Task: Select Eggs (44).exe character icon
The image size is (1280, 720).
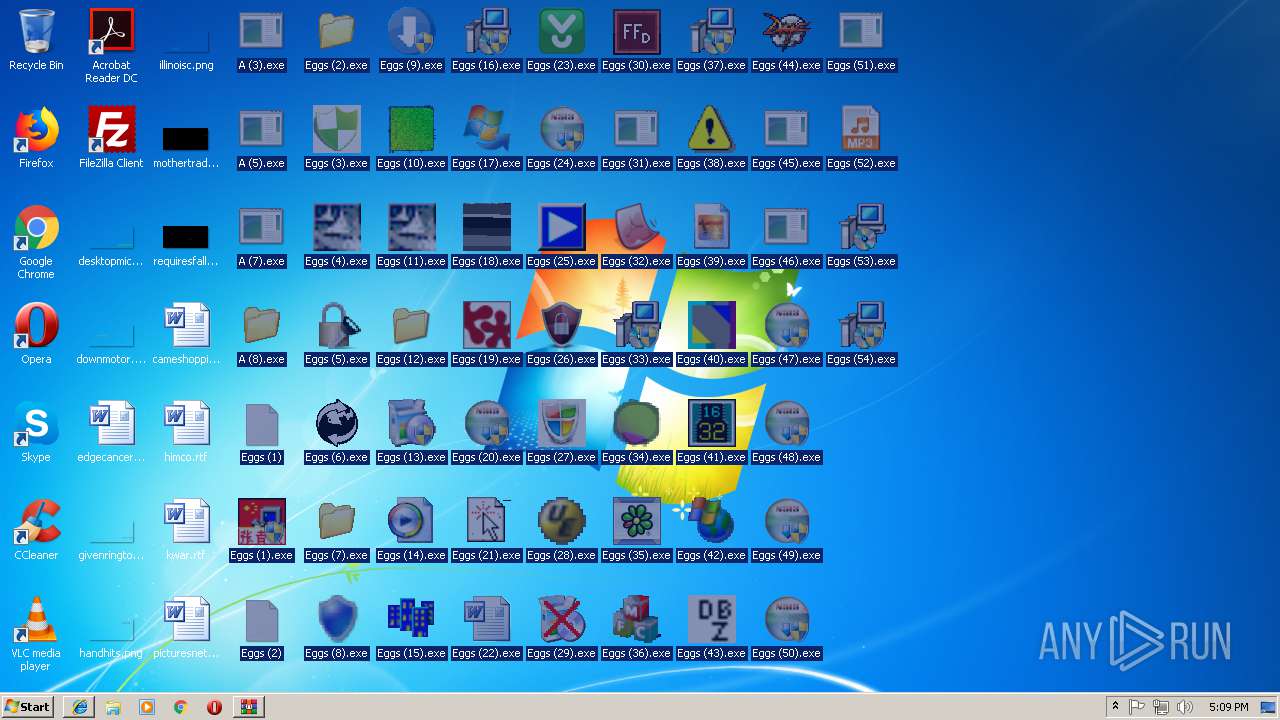Action: click(786, 32)
